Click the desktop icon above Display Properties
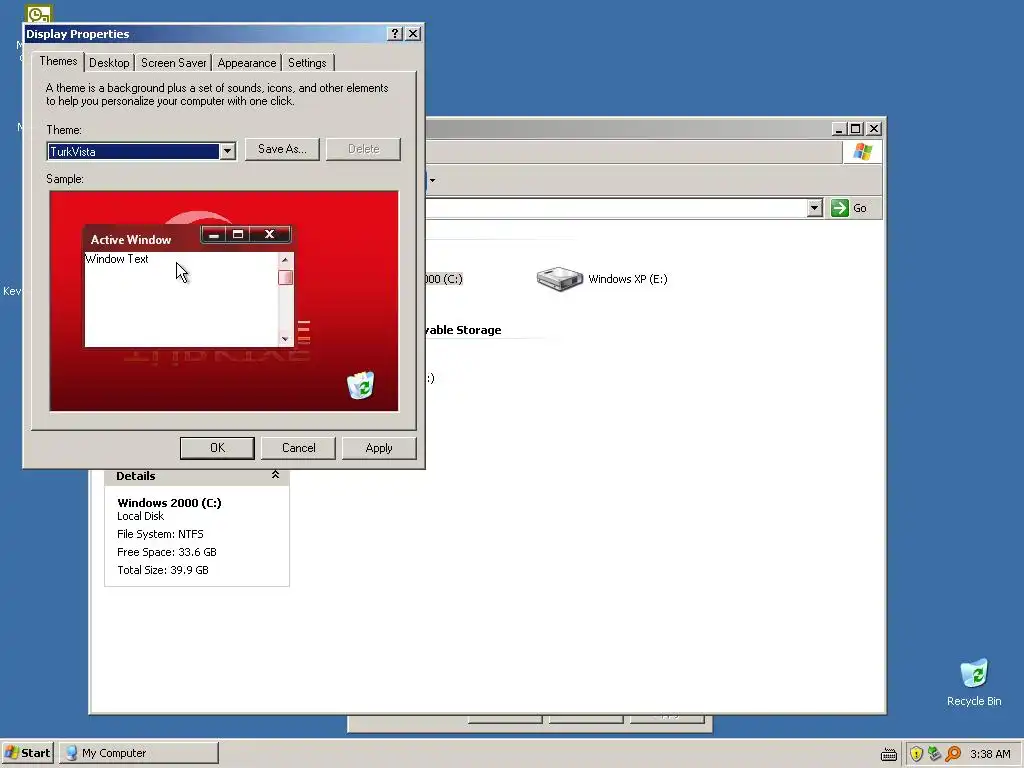The height and width of the screenshot is (768, 1024). pyautogui.click(x=39, y=13)
